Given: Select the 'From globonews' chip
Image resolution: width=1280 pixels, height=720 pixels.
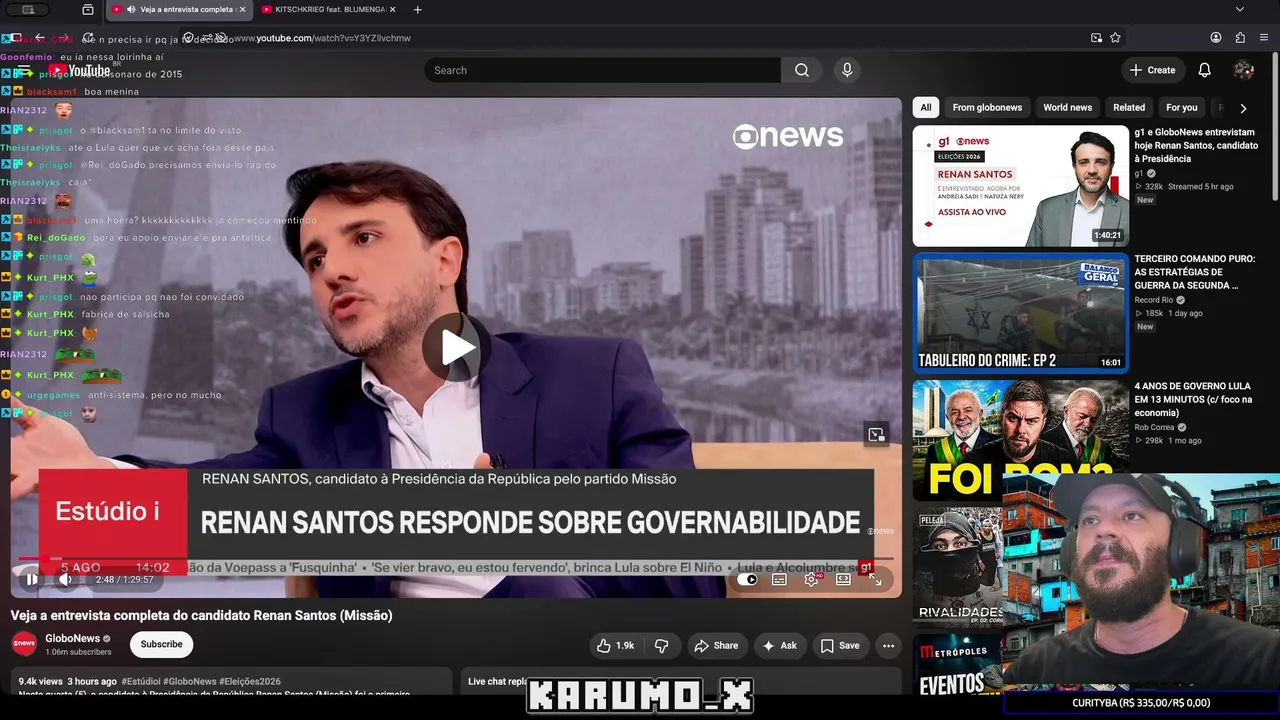Looking at the screenshot, I should pos(987,107).
